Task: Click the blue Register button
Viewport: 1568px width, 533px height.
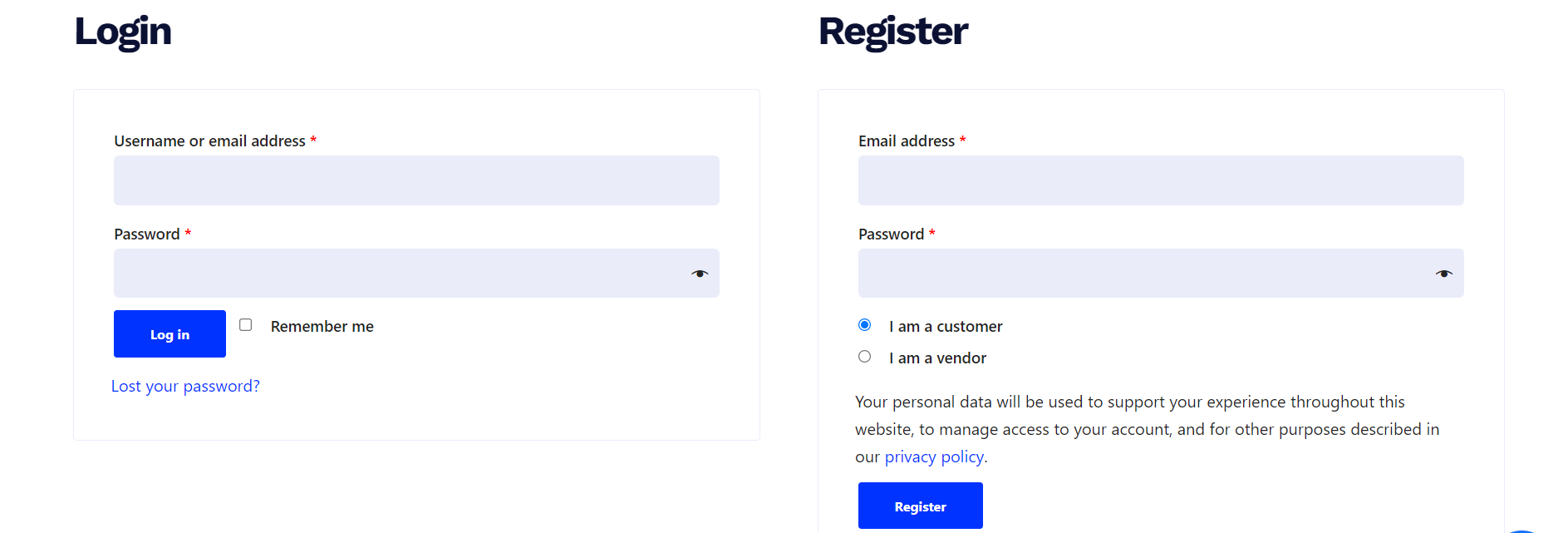Action: click(920, 506)
